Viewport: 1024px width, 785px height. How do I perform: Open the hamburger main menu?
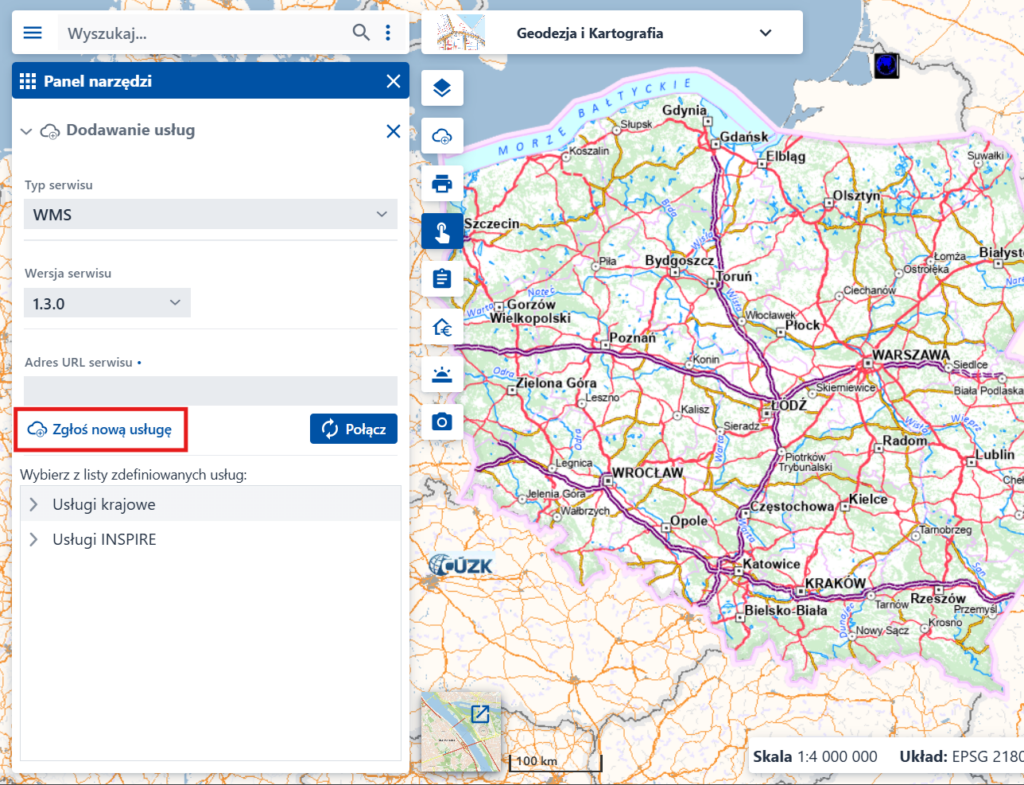click(x=33, y=33)
